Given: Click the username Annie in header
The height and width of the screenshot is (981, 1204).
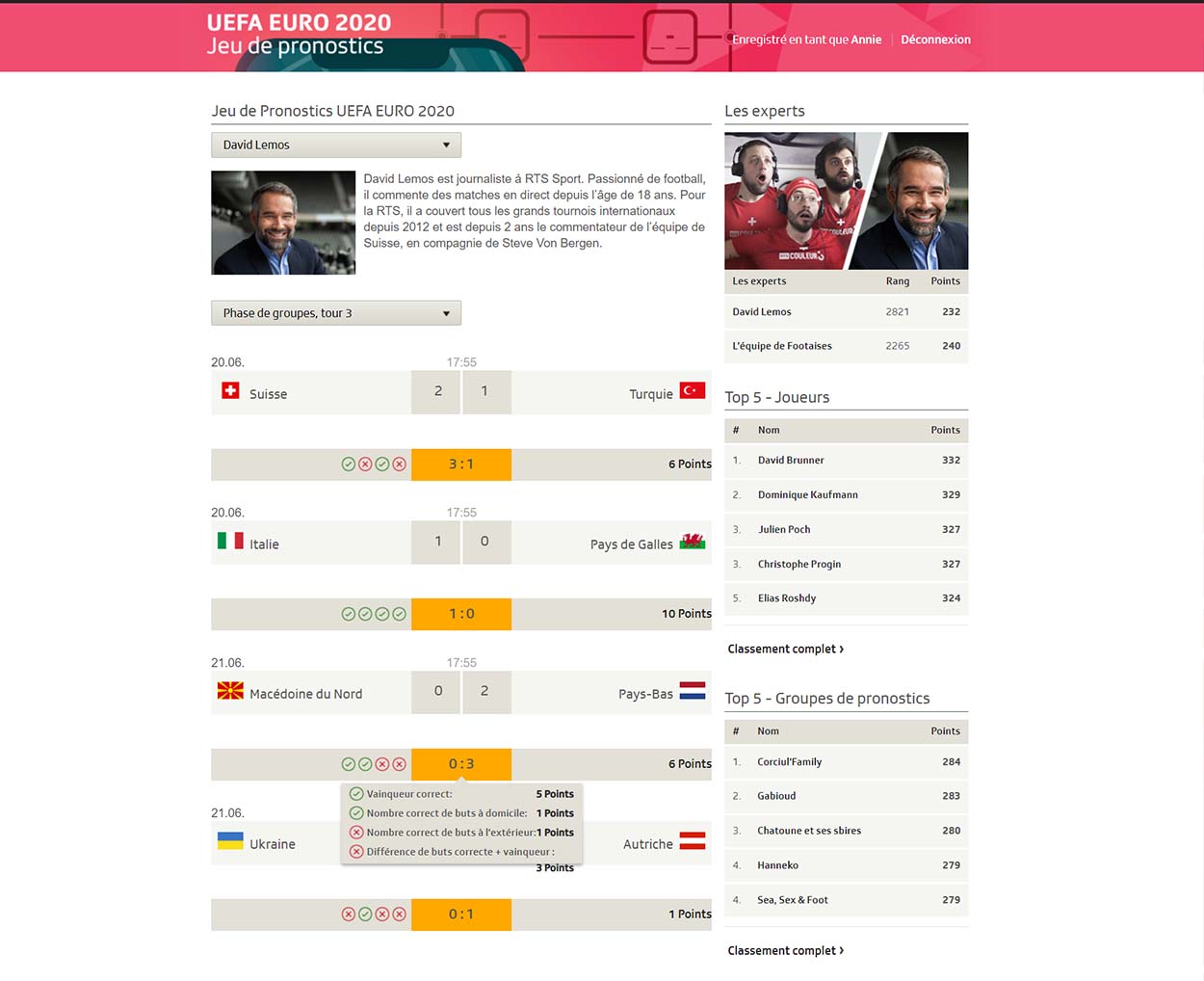Looking at the screenshot, I should [866, 40].
